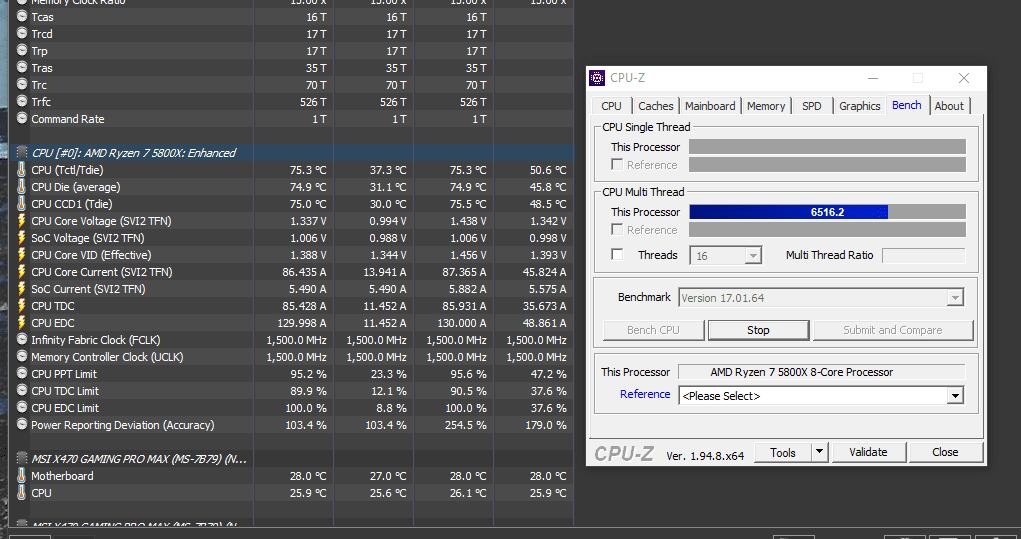
Task: Open the Memory tab
Action: [766, 106]
